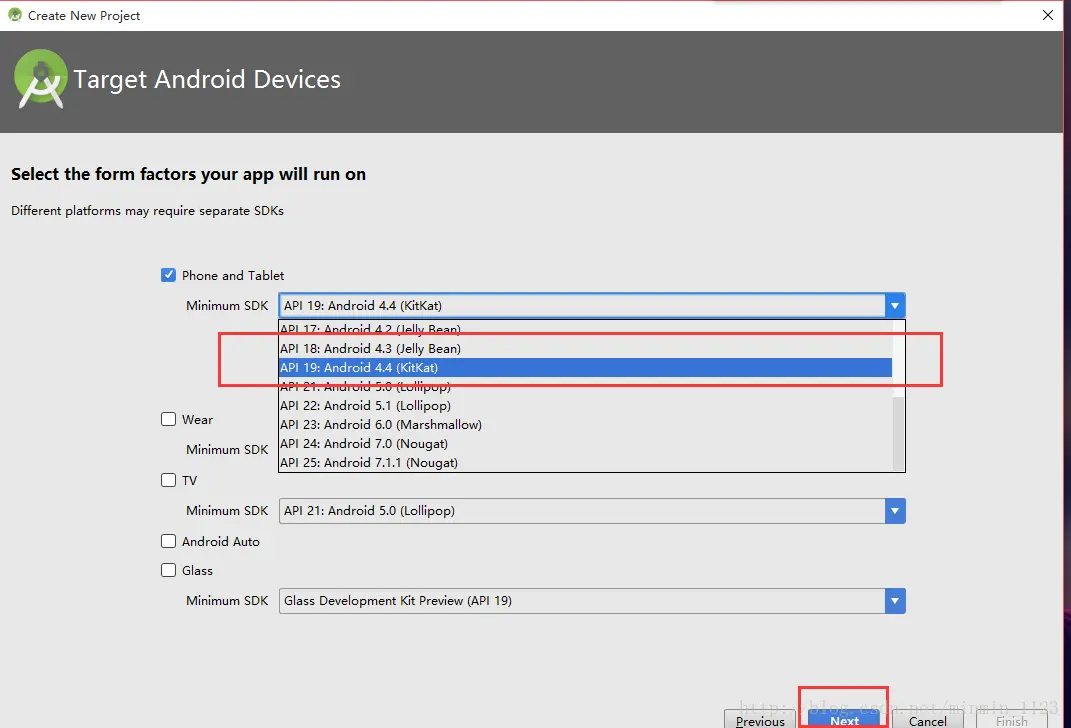Click the blue dropdown arrow next to Phone Minimum SDK
This screenshot has height=728, width=1071.
pos(894,305)
